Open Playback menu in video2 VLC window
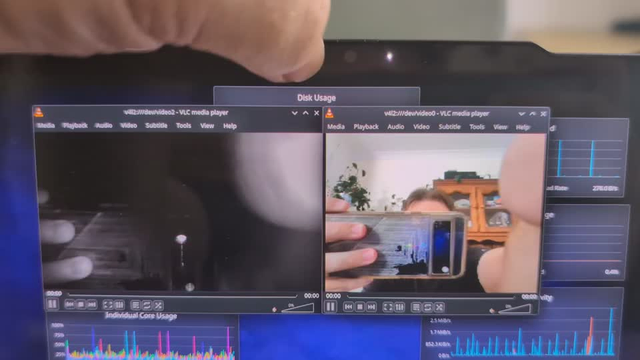 coord(75,125)
